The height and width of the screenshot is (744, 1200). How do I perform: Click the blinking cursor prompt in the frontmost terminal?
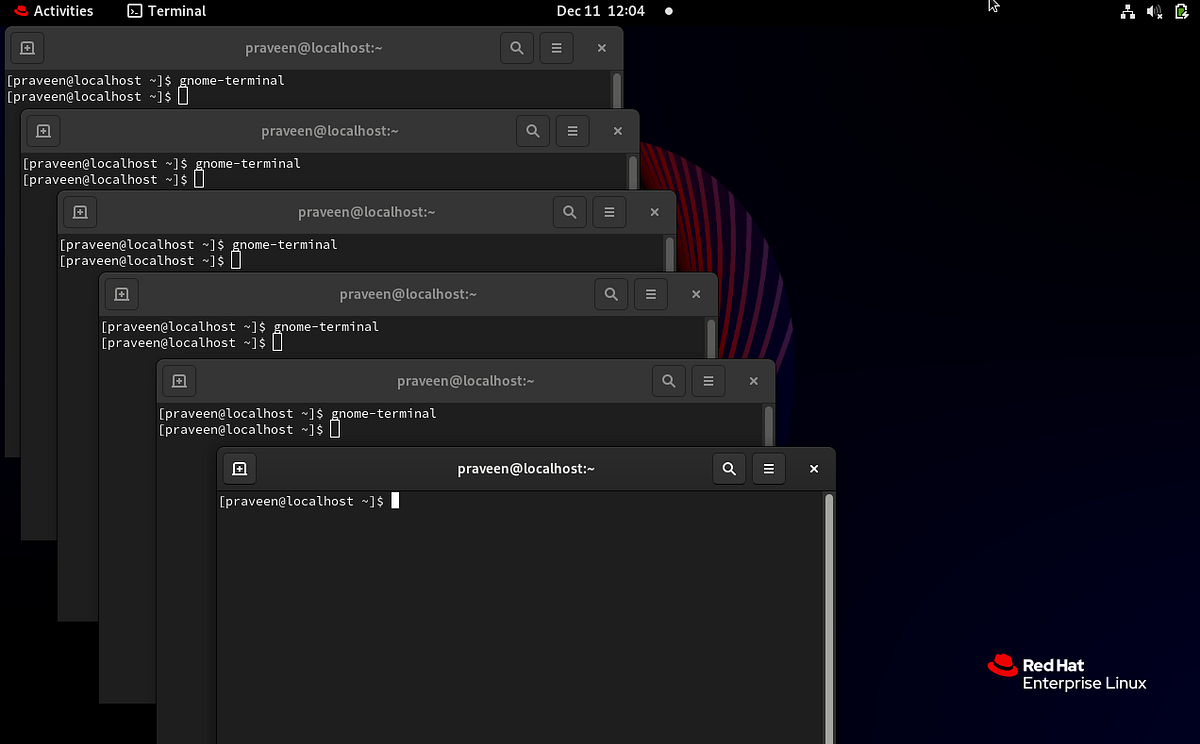pyautogui.click(x=394, y=500)
